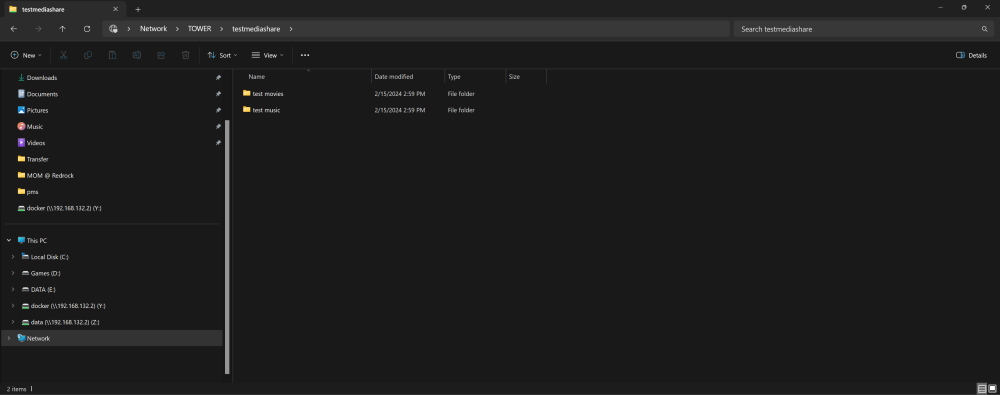Click the Rename icon in toolbar

tap(136, 56)
